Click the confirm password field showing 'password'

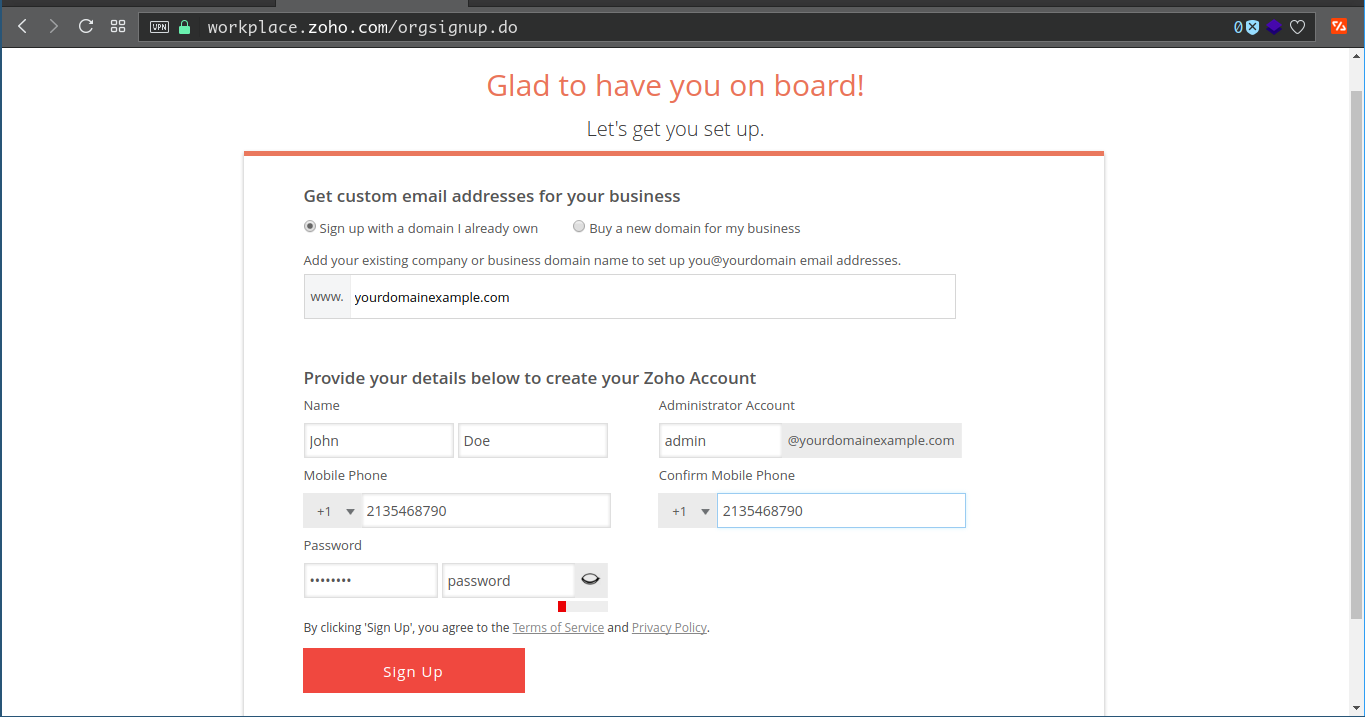(x=508, y=581)
